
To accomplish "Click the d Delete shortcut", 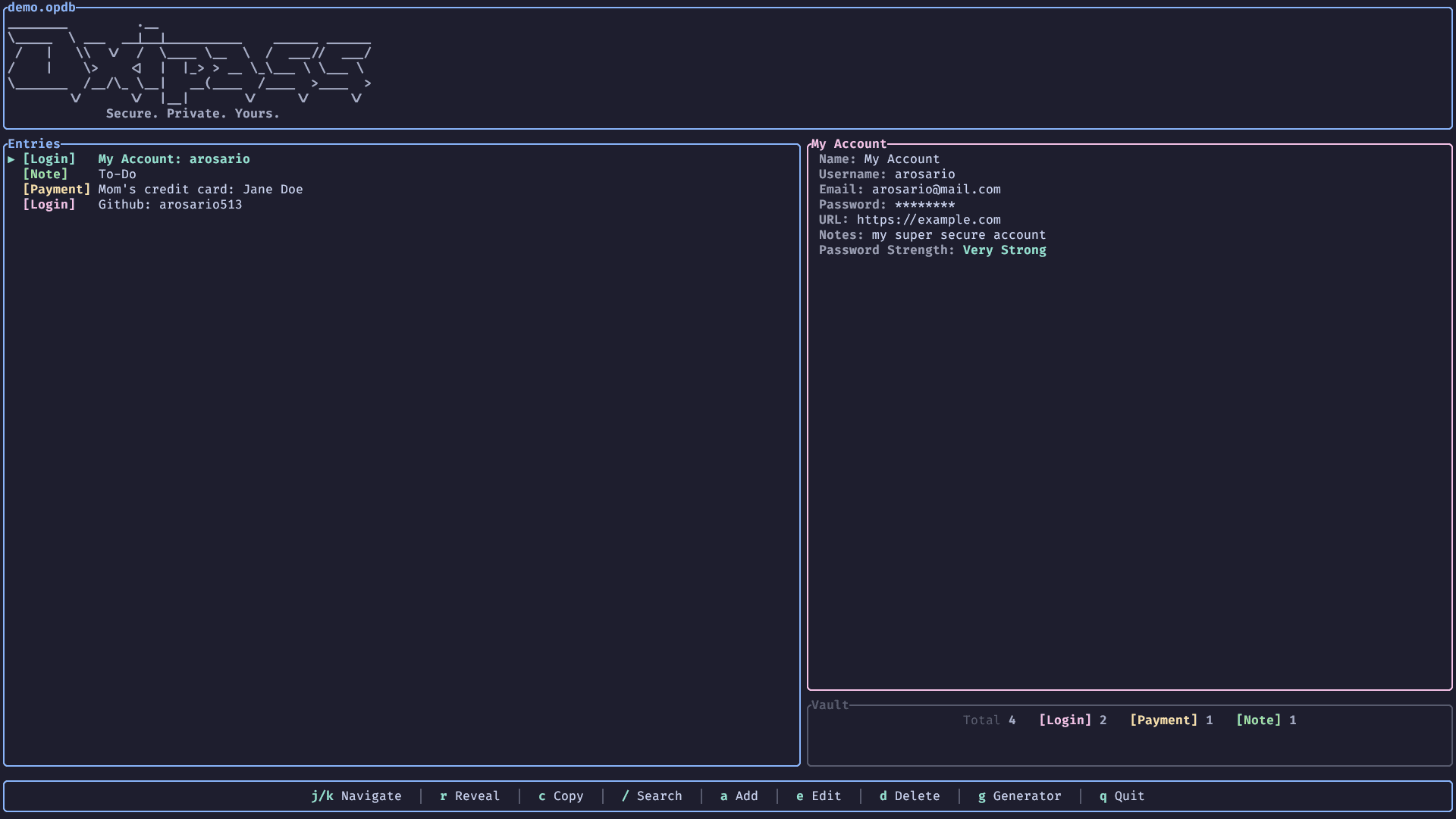I will [x=910, y=796].
